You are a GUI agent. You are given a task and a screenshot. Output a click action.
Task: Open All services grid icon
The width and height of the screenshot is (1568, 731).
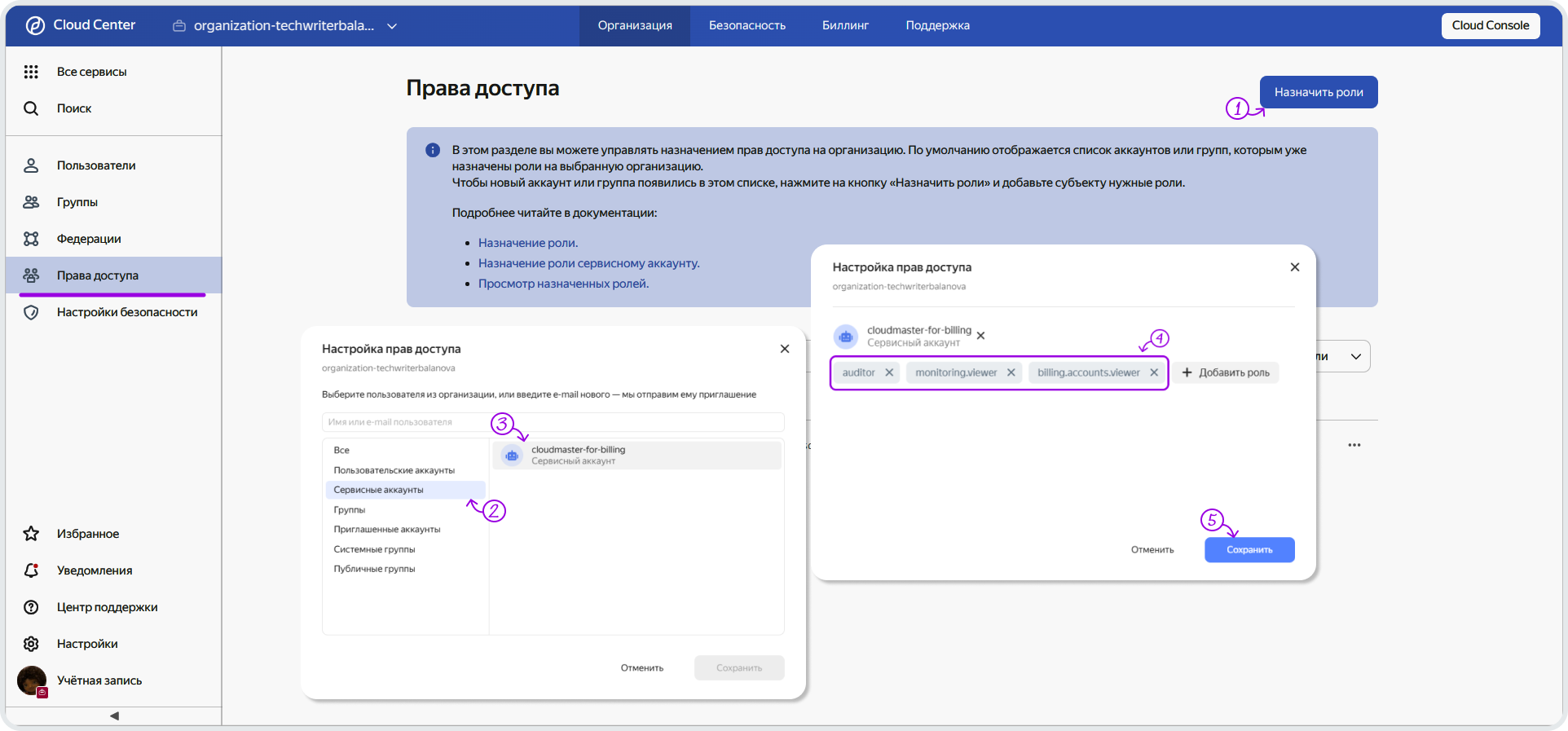[31, 72]
